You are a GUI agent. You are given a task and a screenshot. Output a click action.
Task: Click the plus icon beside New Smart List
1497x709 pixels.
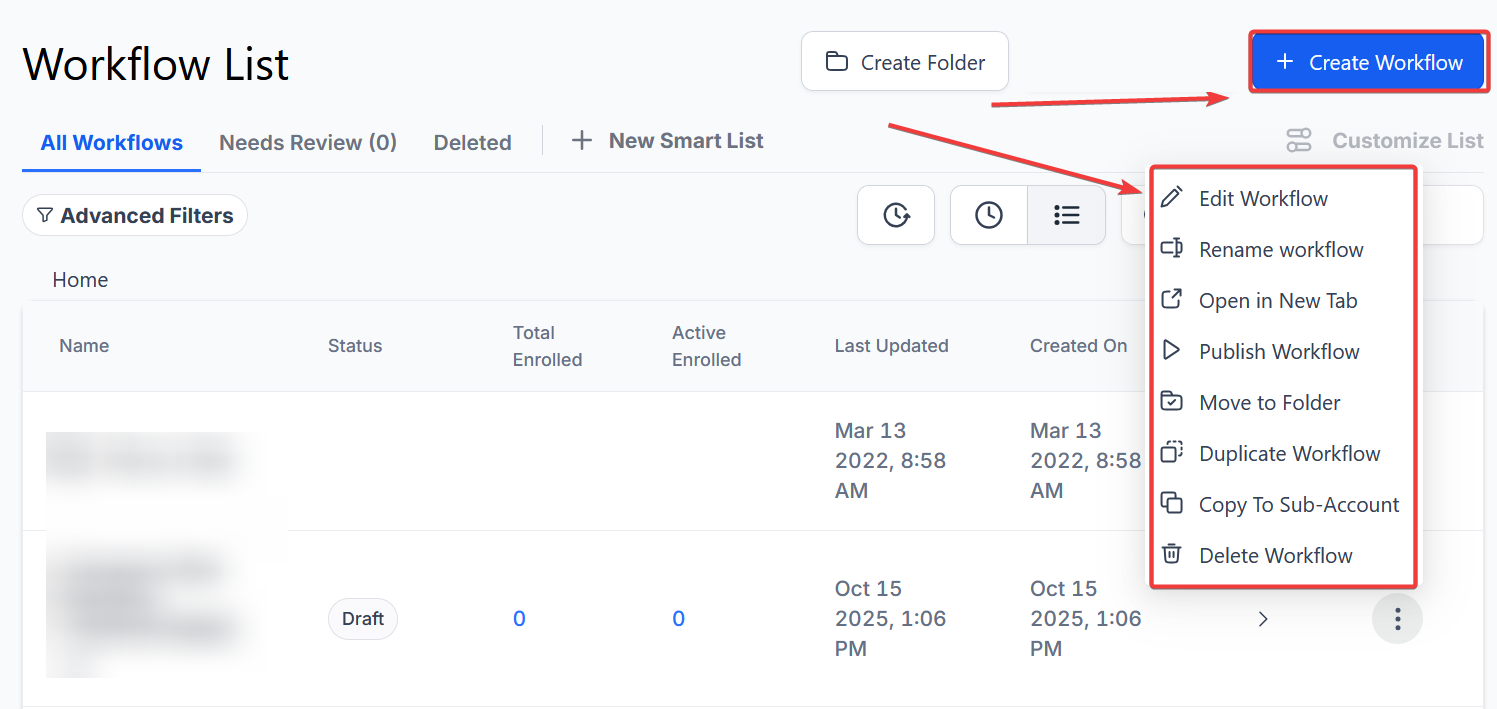[581, 141]
